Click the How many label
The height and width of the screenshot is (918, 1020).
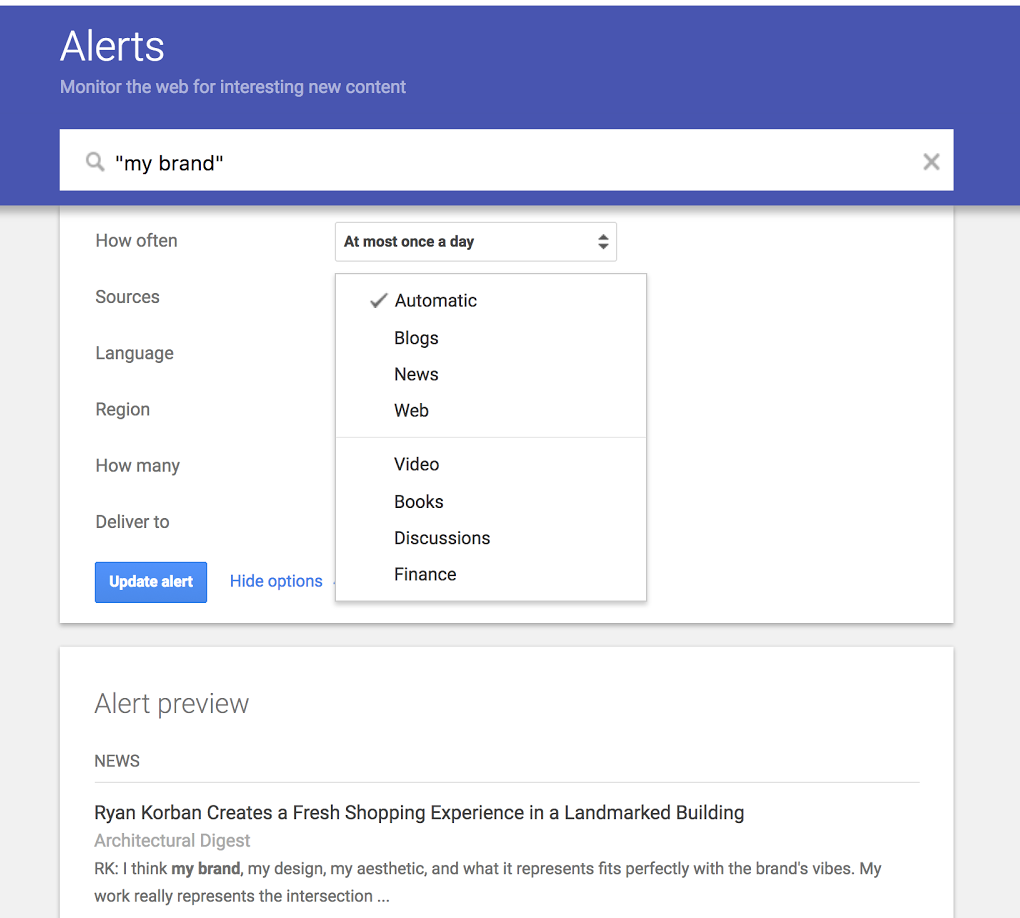tap(138, 466)
